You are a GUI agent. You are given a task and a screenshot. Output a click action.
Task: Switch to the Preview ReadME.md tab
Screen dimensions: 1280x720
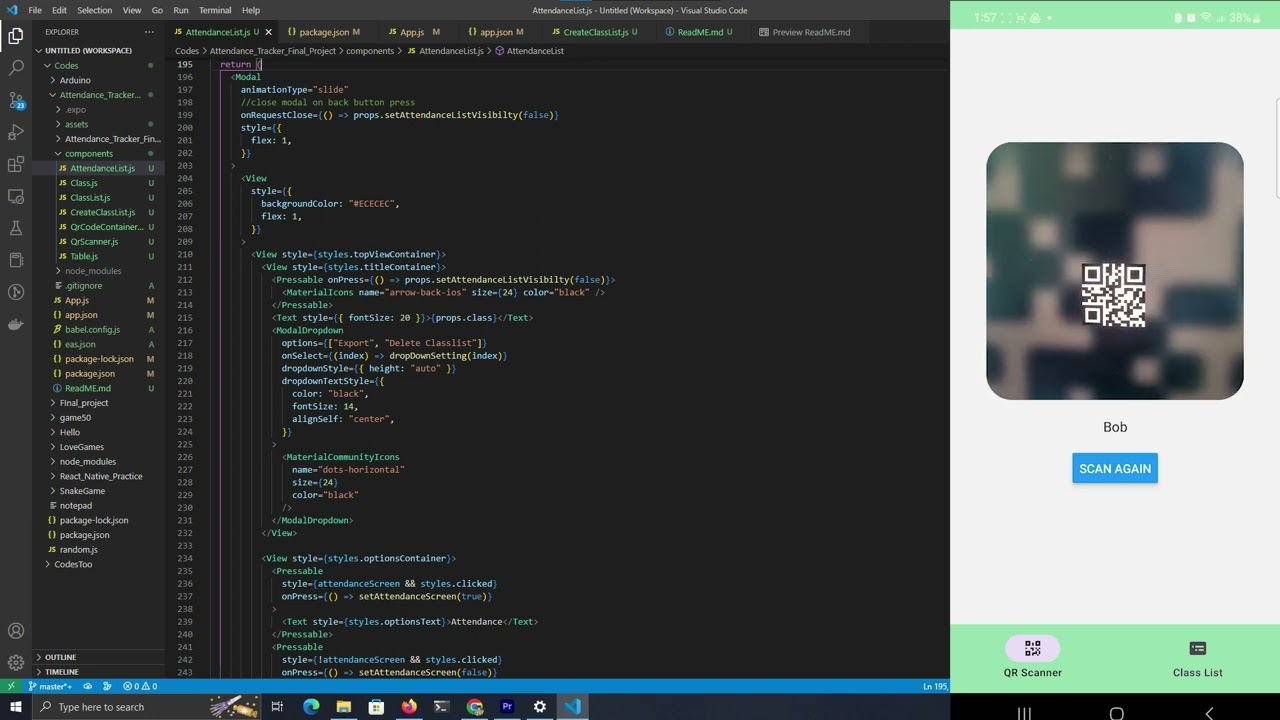click(x=811, y=32)
